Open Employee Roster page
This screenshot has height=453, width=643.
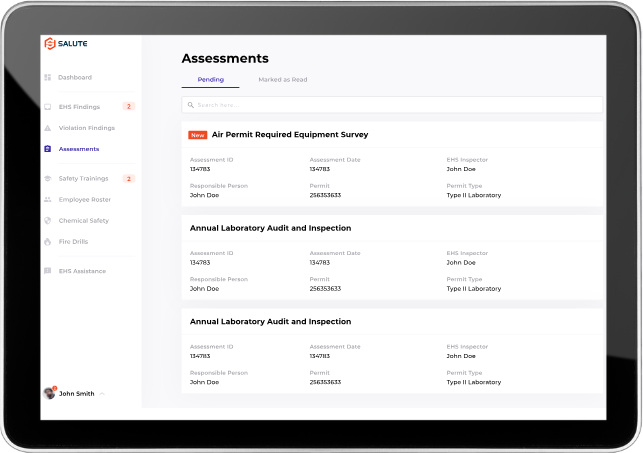click(84, 199)
